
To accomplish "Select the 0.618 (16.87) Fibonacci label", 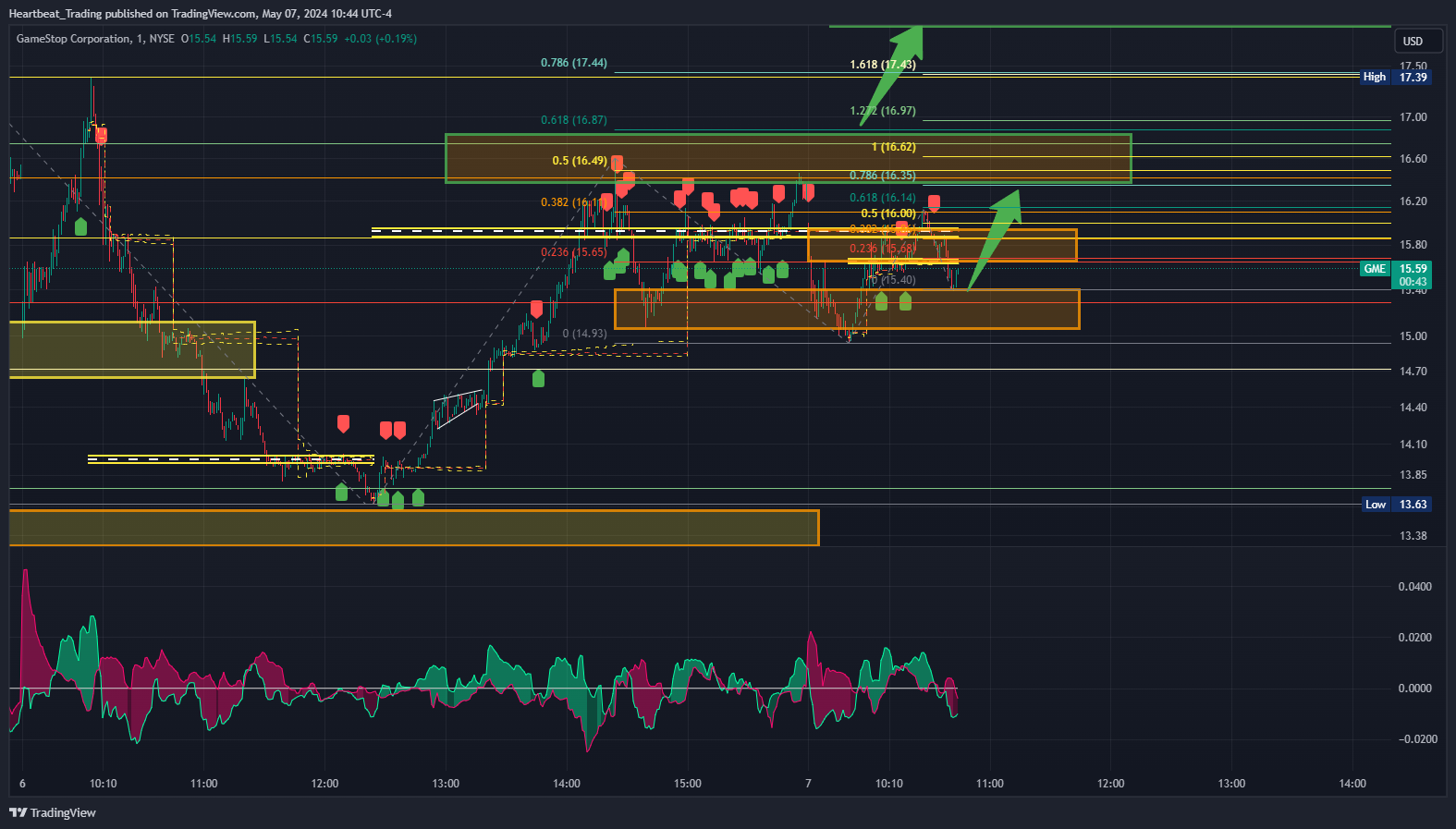I will coord(574,120).
